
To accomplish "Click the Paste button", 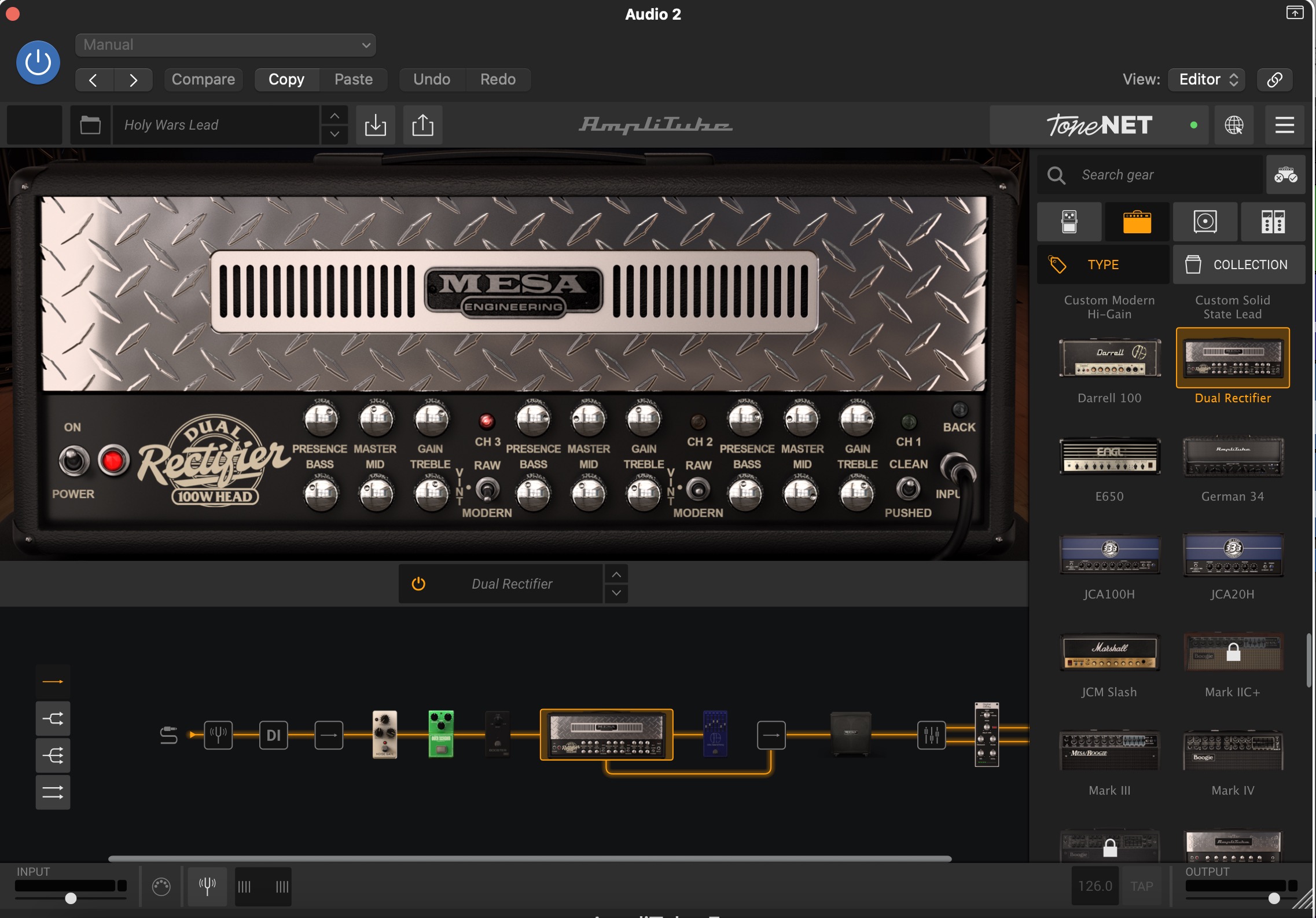I will click(354, 79).
